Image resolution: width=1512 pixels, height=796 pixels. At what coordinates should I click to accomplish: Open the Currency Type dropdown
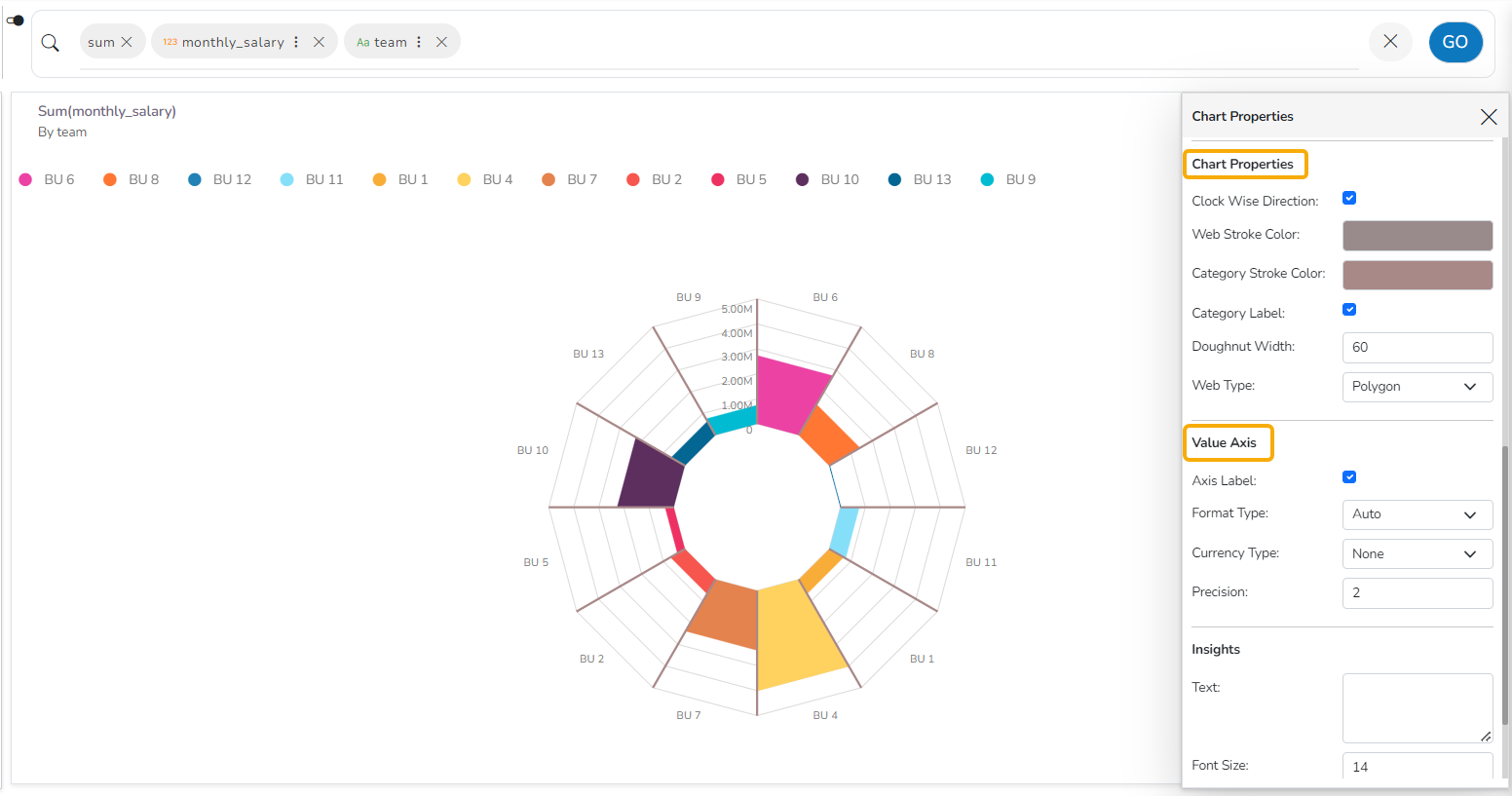(1417, 554)
